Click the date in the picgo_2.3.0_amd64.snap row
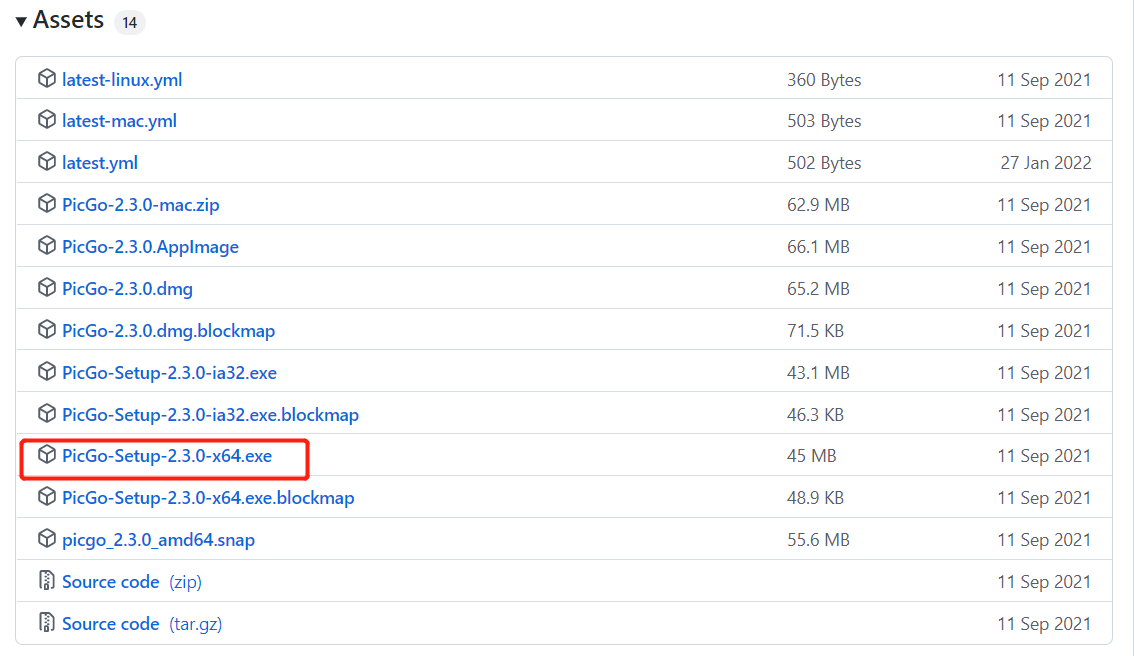Image resolution: width=1134 pixels, height=656 pixels. pos(1044,540)
